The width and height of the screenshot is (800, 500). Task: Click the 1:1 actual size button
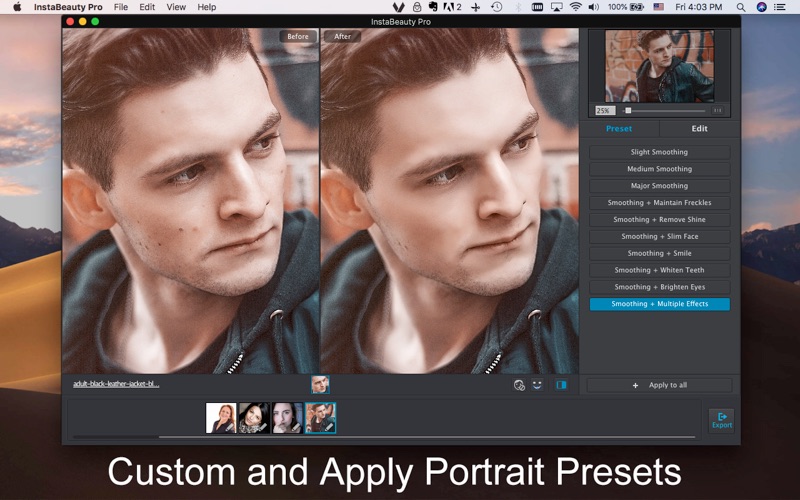click(717, 110)
